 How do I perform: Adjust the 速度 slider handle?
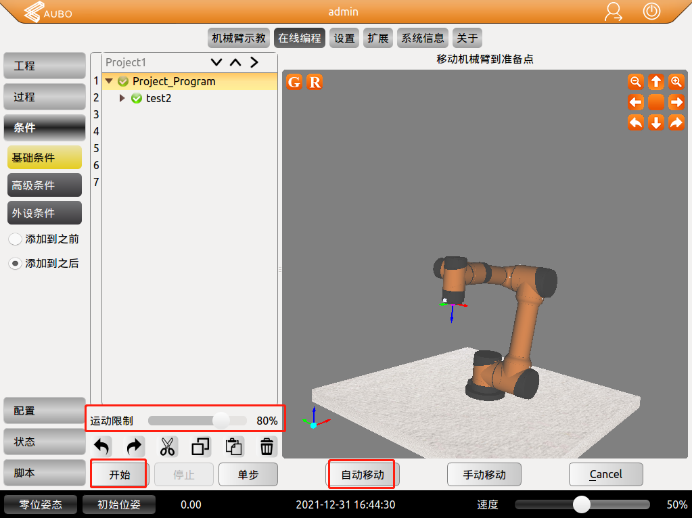point(582,504)
